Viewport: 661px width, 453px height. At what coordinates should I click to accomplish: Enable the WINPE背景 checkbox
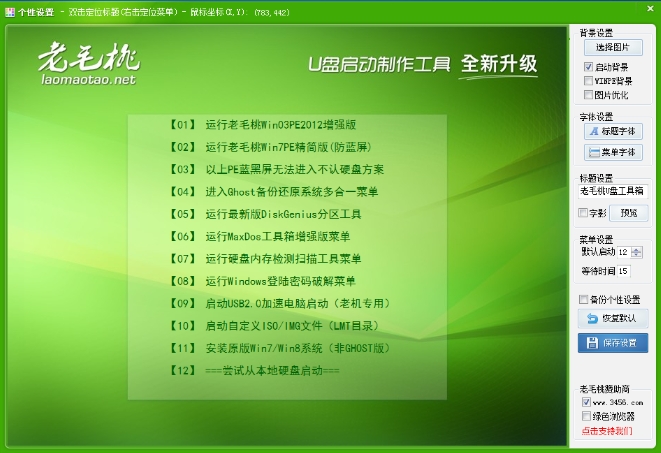[588, 80]
